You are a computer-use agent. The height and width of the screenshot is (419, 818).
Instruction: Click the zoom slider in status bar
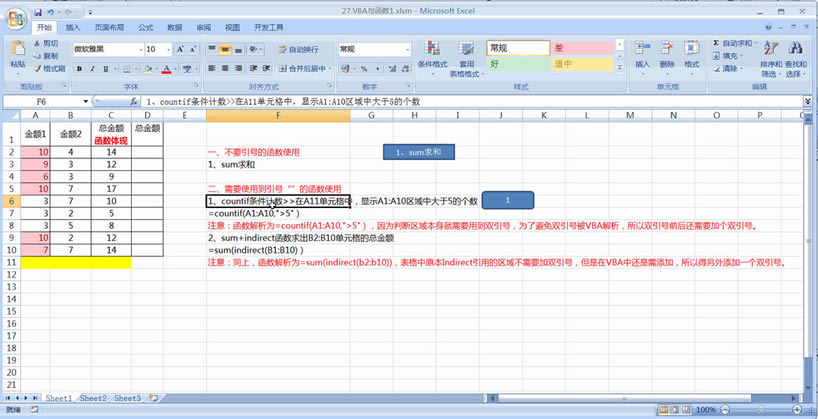(x=763, y=410)
